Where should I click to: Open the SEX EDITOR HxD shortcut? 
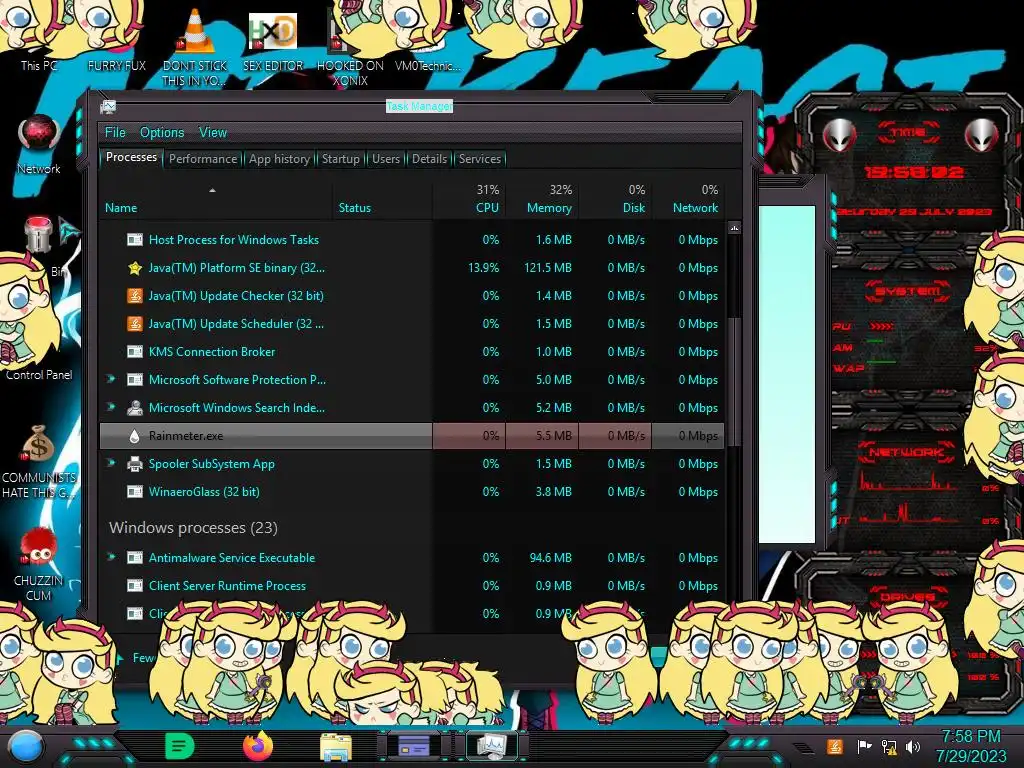(273, 40)
